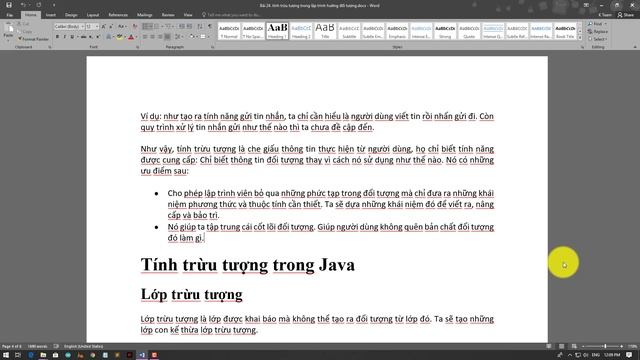Switch to the References tab

[118, 15]
